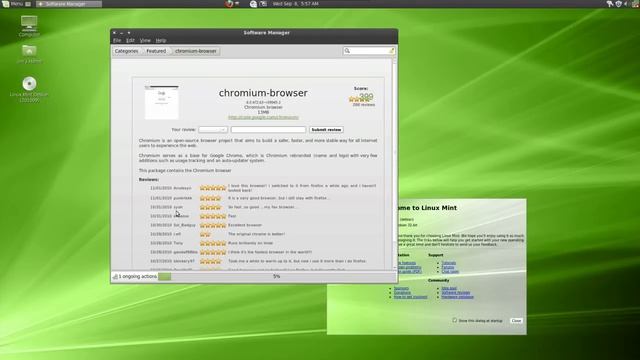640x360 pixels.
Task: Open the chromium homepage link under package size
Action: 263,118
